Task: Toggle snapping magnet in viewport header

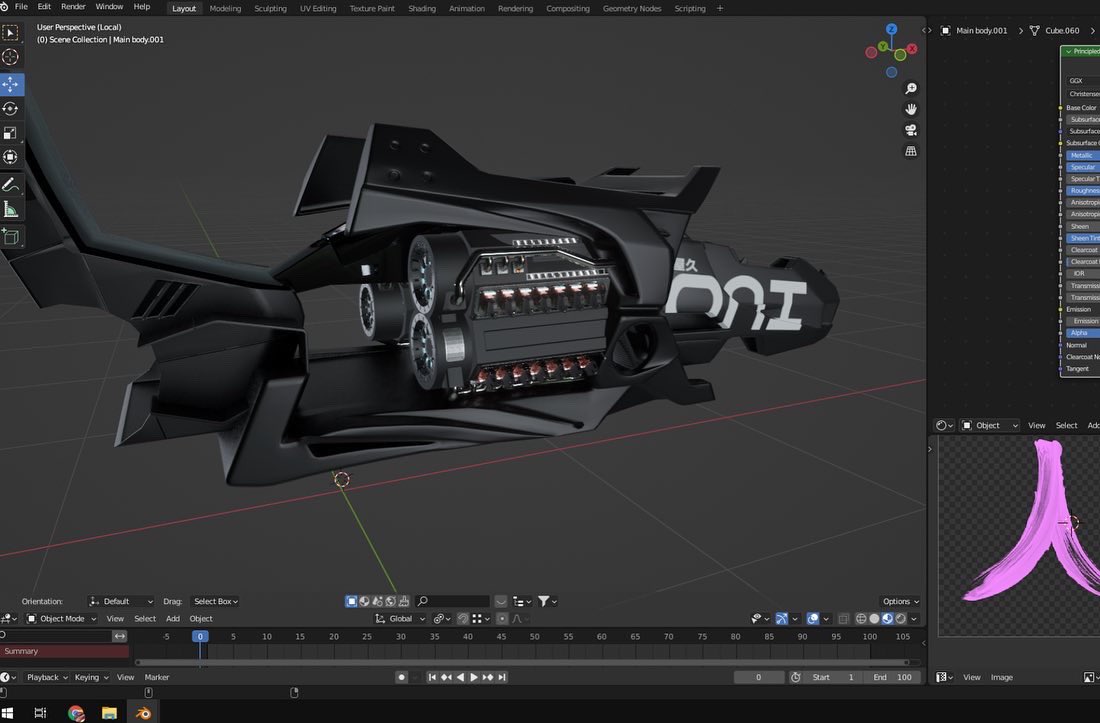Action: (x=463, y=619)
